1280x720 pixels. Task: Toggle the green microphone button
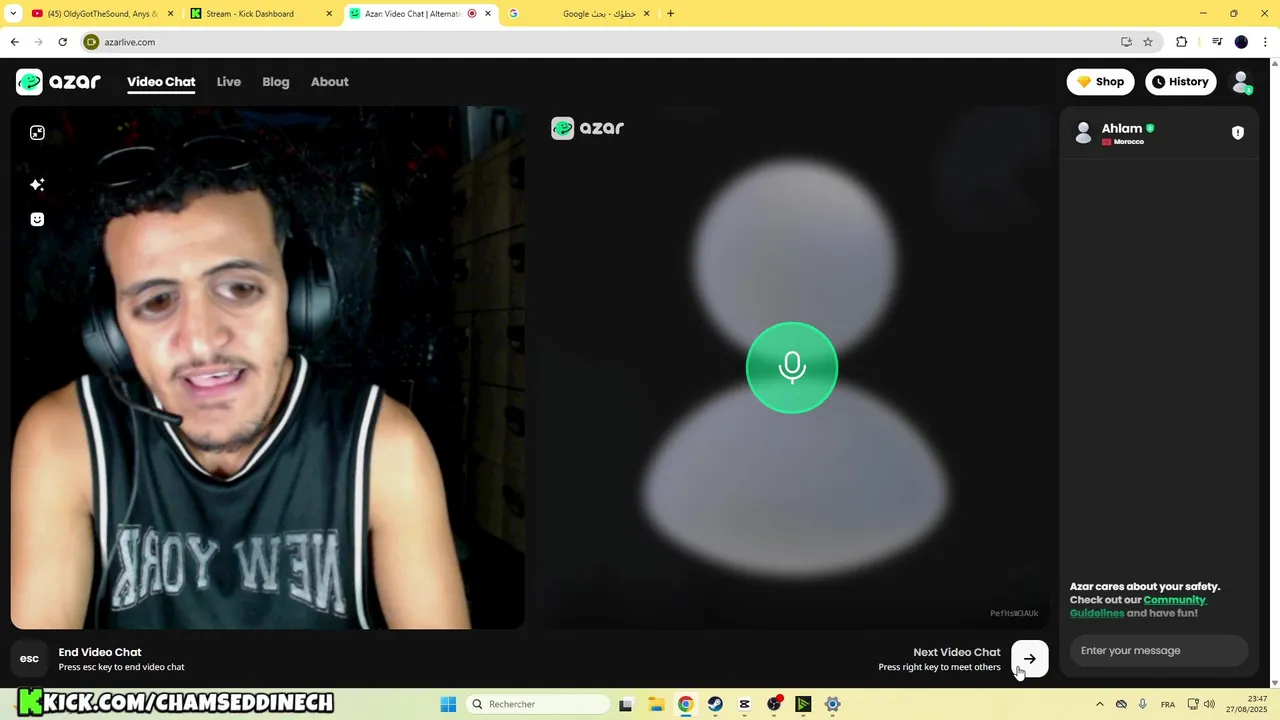[792, 367]
